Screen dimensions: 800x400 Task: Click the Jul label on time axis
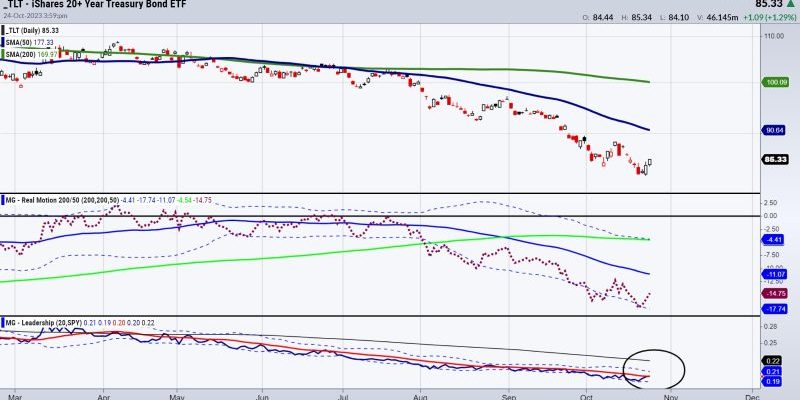(342, 395)
